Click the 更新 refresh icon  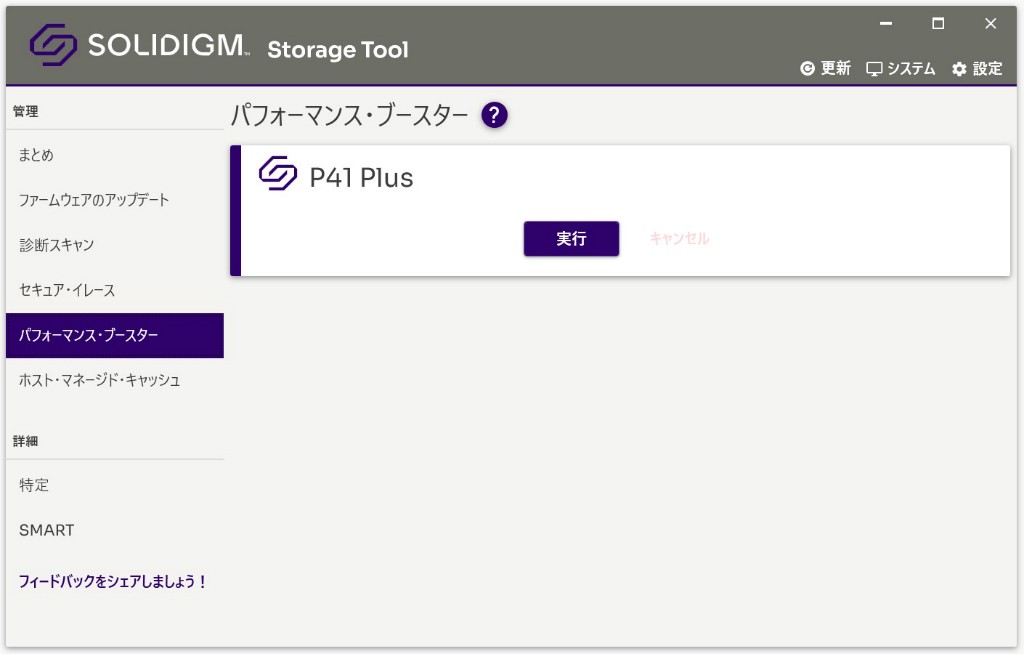tap(808, 69)
